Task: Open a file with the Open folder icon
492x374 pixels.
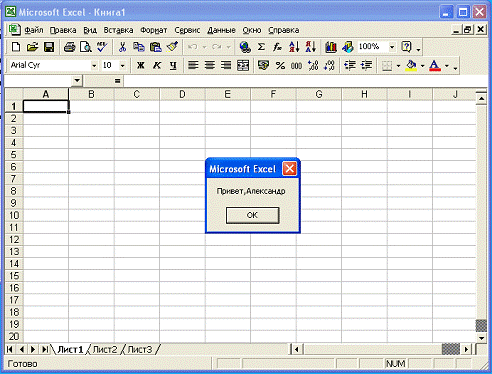Action: pos(32,47)
